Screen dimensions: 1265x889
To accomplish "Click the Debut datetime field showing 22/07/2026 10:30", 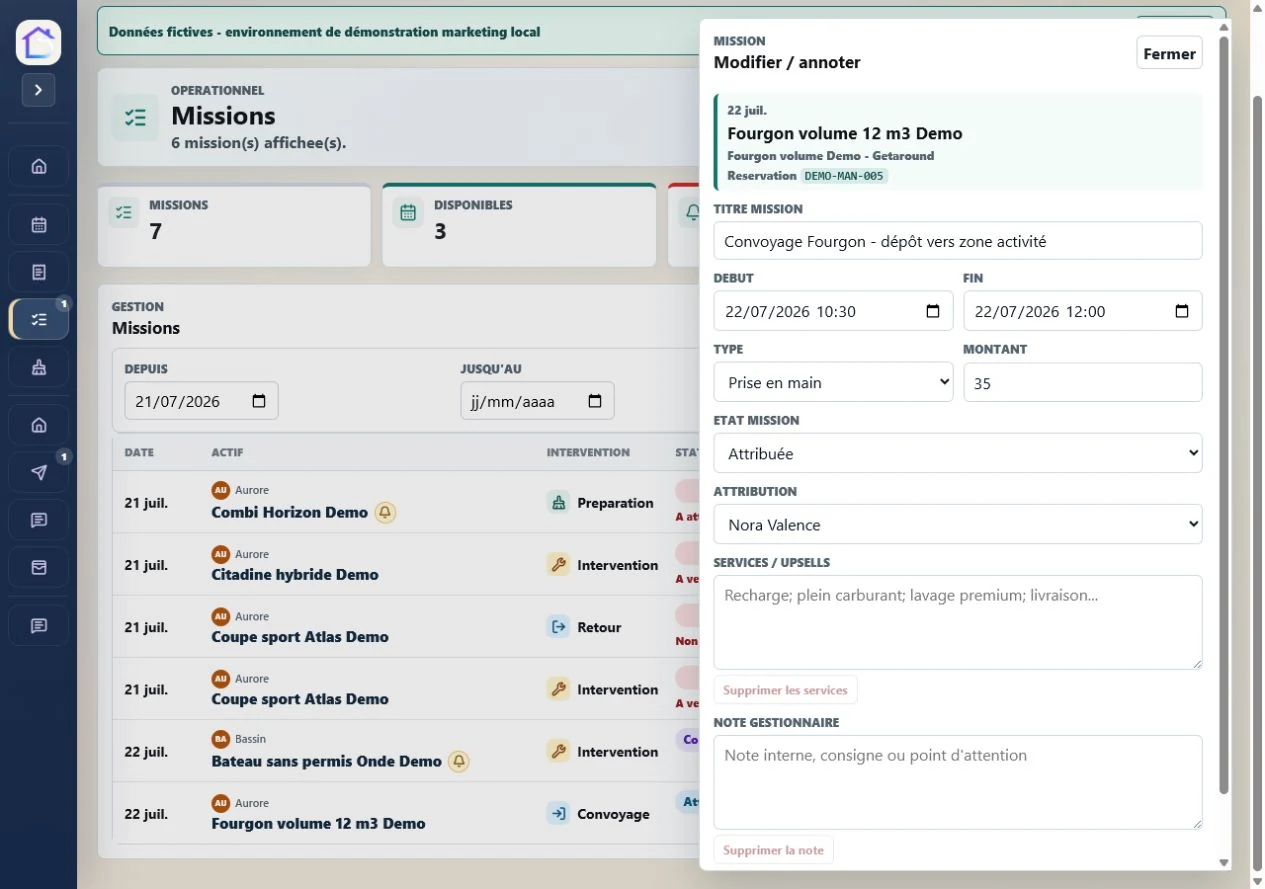I will (x=833, y=311).
